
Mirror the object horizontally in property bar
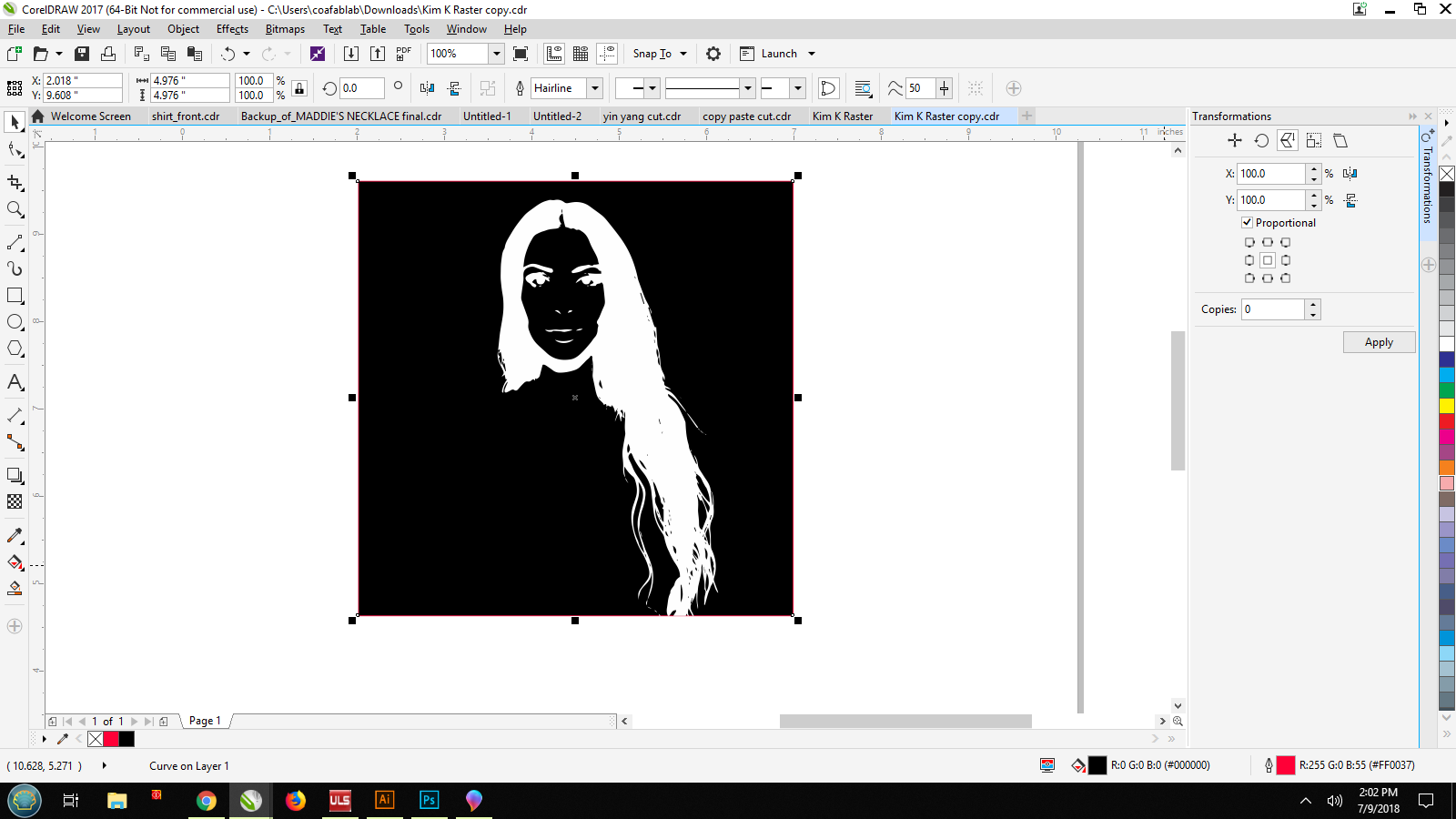tap(428, 88)
